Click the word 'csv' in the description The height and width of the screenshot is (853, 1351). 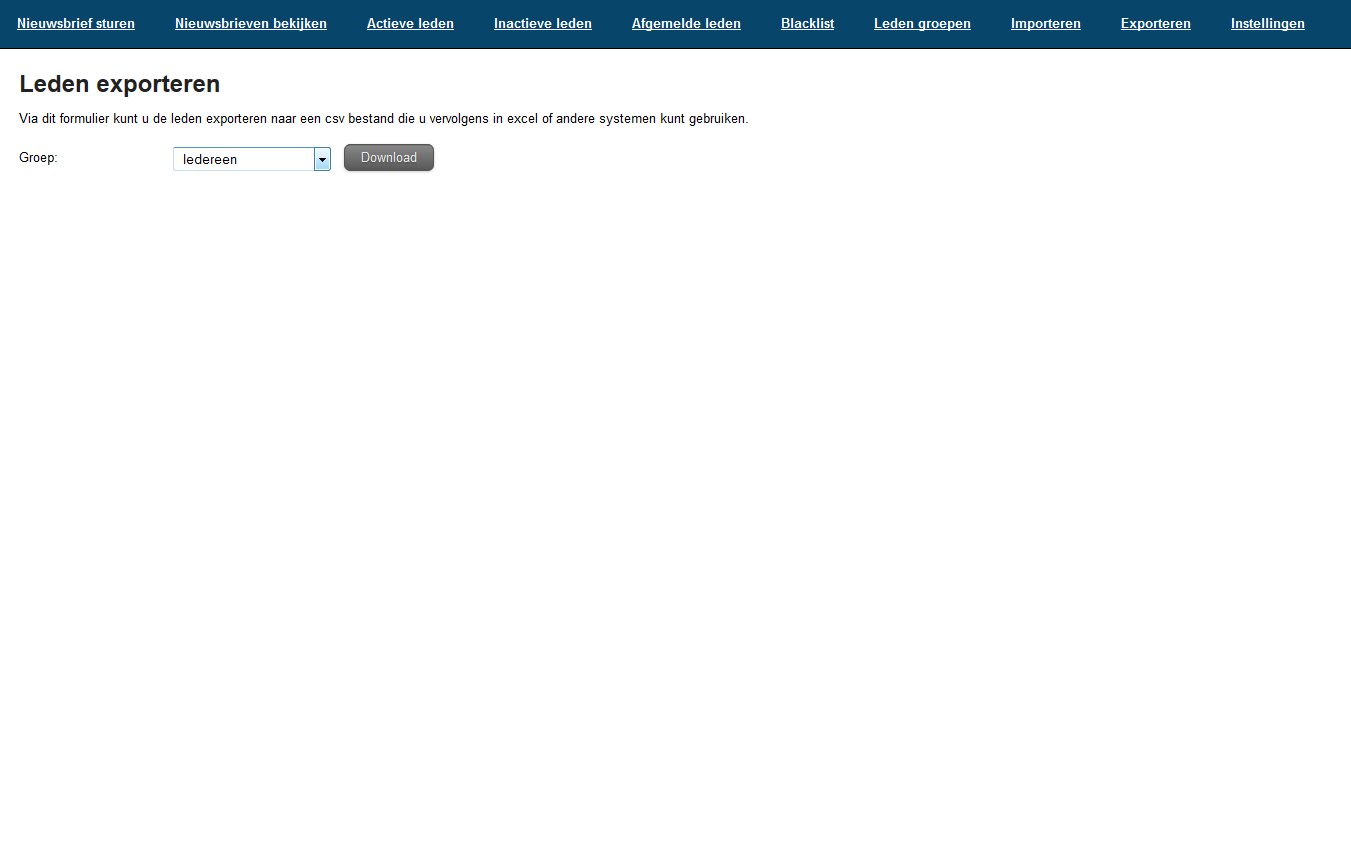(x=334, y=119)
